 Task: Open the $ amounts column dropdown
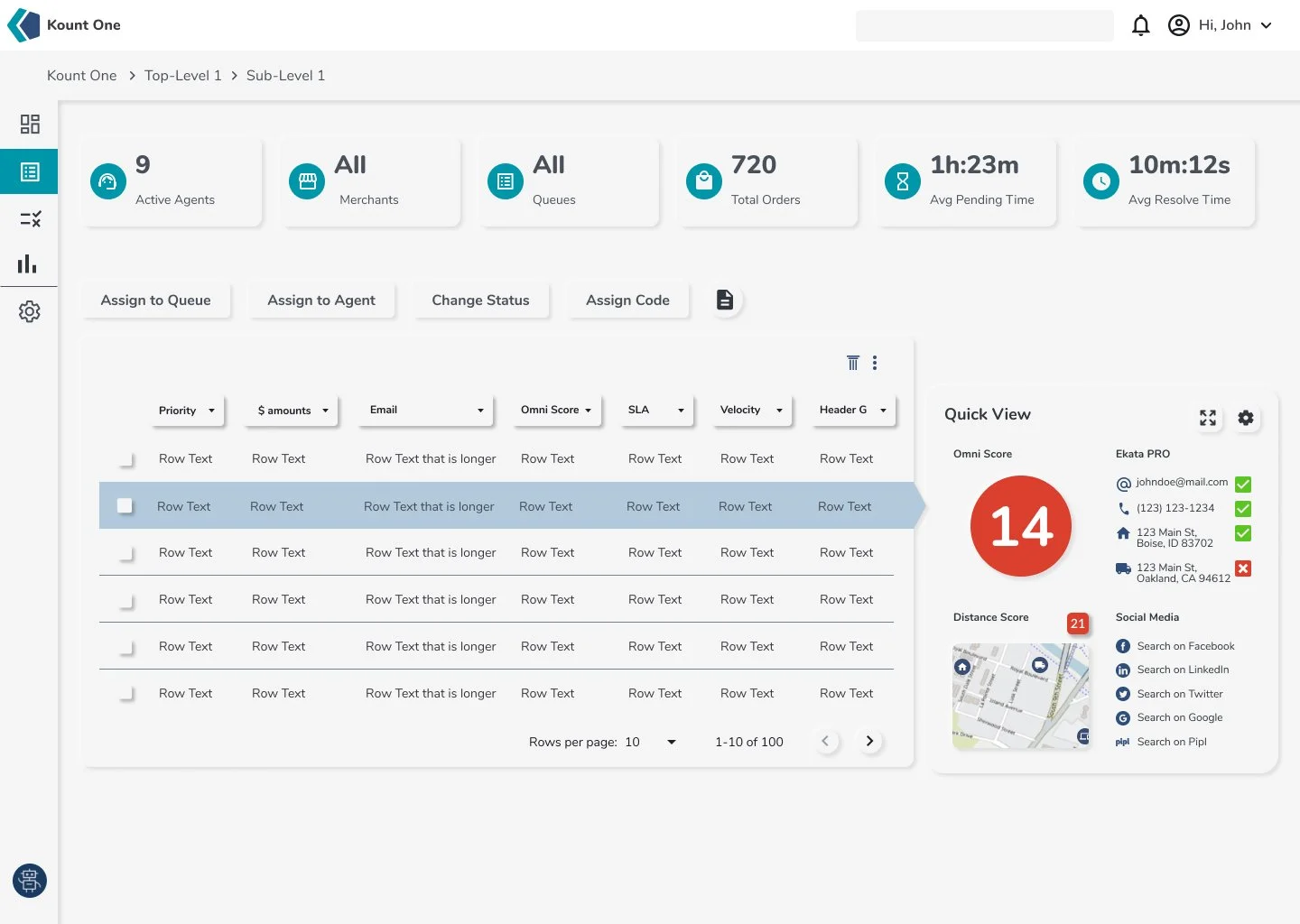click(x=292, y=411)
